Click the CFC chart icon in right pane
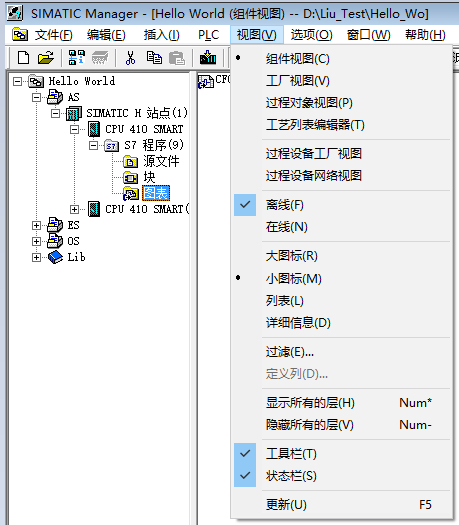 coord(206,81)
